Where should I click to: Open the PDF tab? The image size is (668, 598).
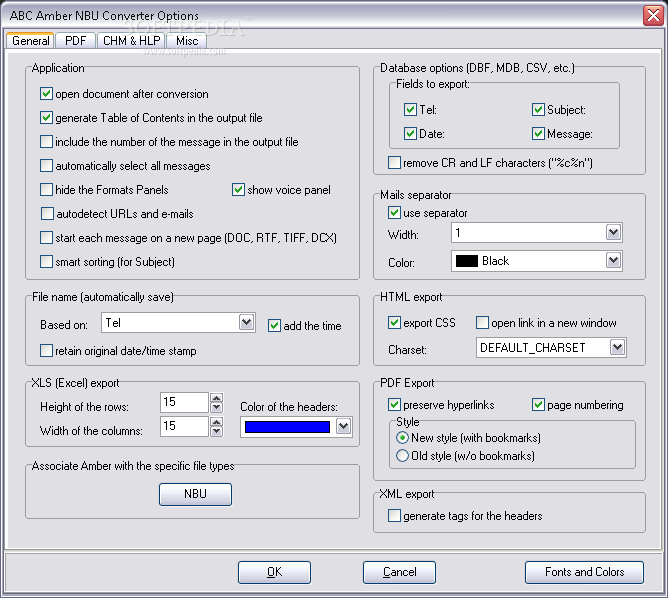(x=75, y=41)
